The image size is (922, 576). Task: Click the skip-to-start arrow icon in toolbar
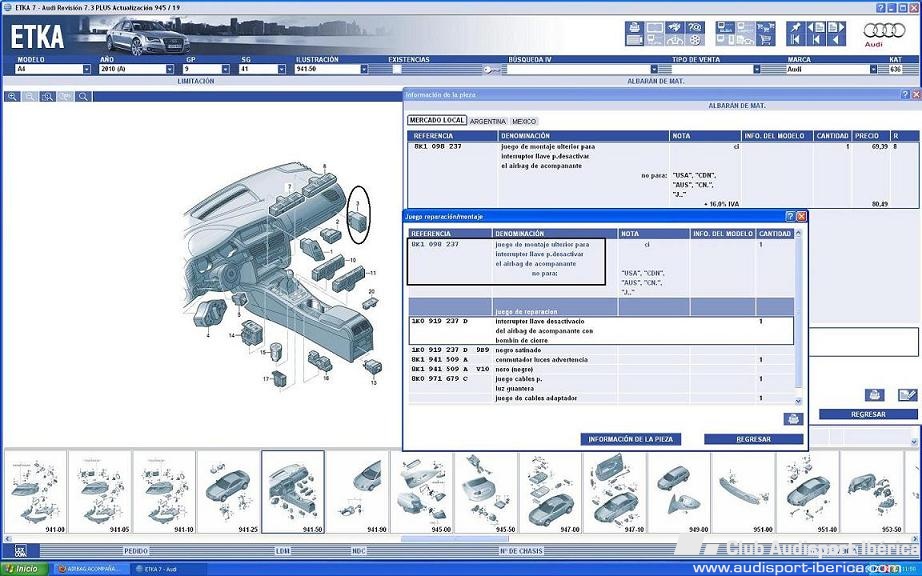point(816,40)
